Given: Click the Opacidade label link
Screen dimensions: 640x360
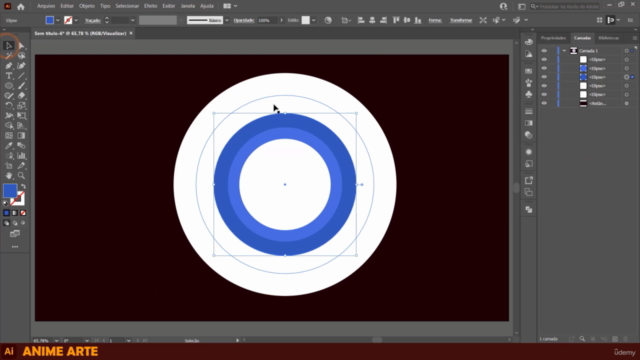Looking at the screenshot, I should point(244,20).
